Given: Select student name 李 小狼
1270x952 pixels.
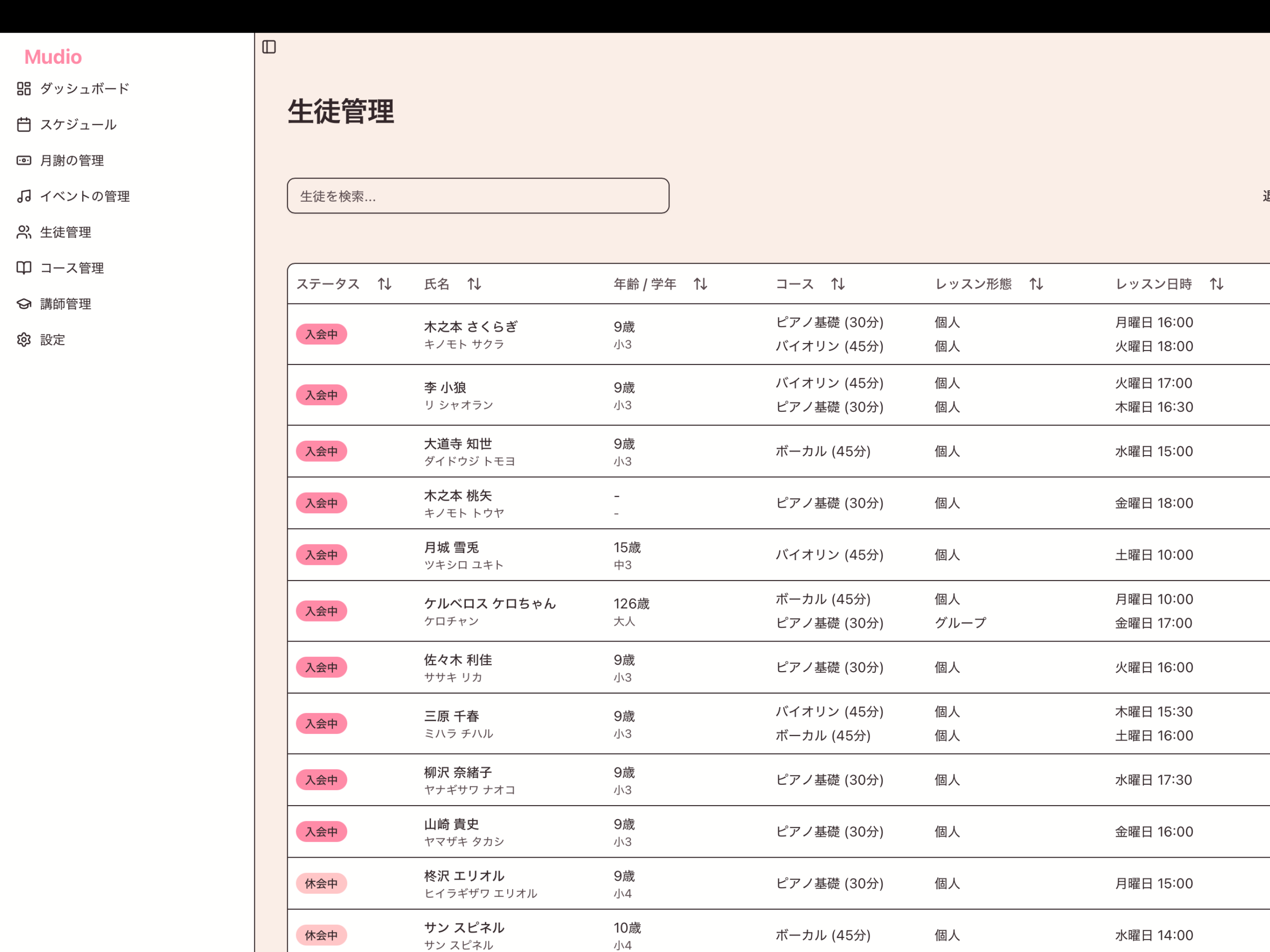Looking at the screenshot, I should pyautogui.click(x=445, y=388).
